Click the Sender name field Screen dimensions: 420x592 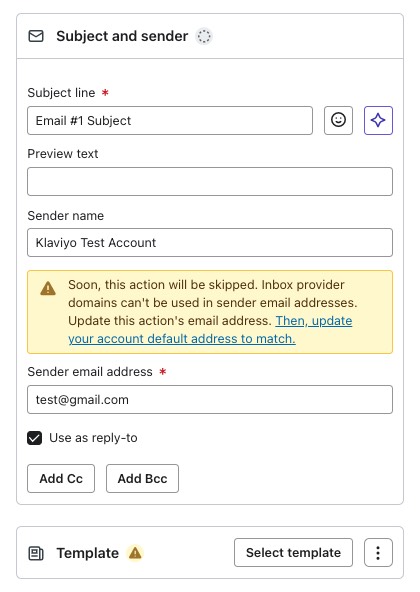point(210,242)
